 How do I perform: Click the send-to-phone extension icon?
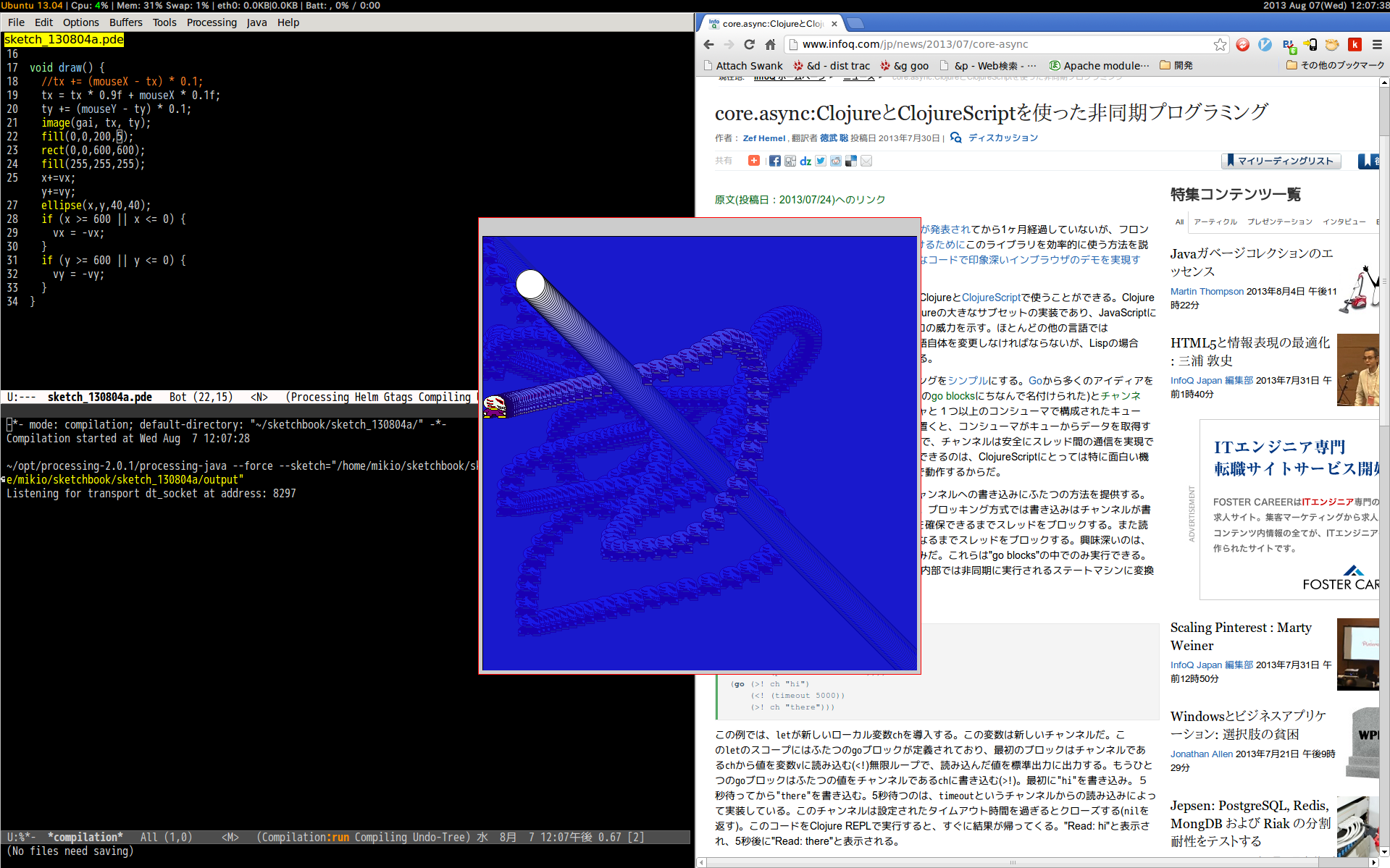pos(1310,45)
